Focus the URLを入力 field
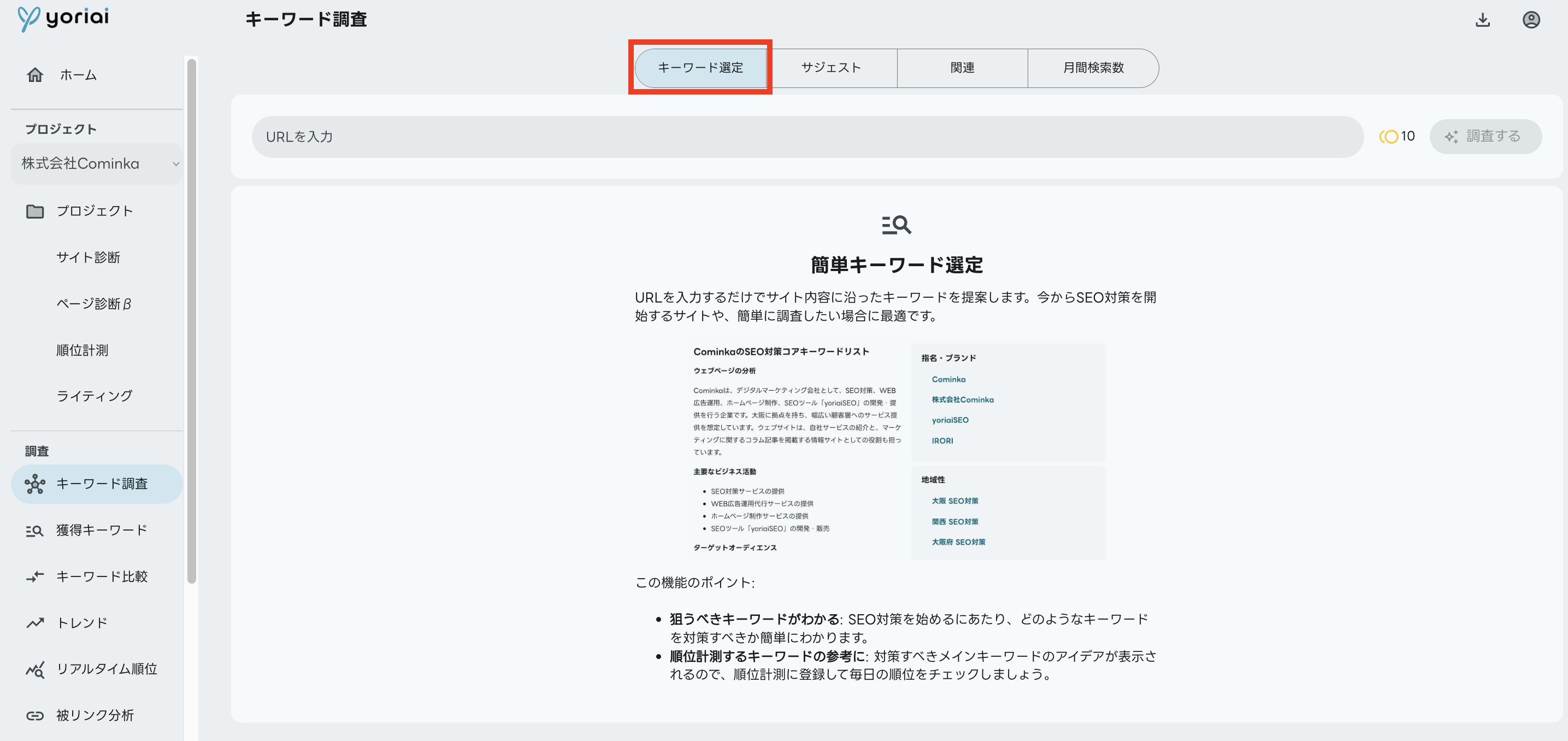The width and height of the screenshot is (1568, 741). pyautogui.click(x=807, y=137)
